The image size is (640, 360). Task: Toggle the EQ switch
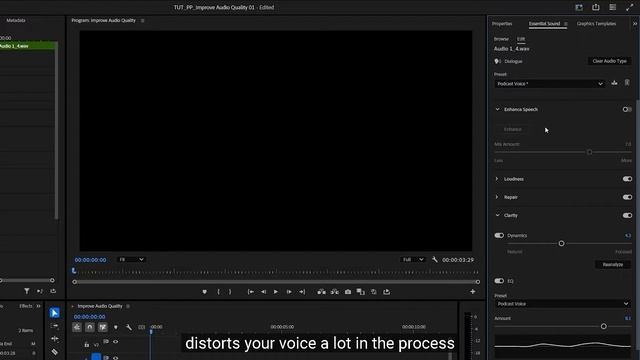pyautogui.click(x=499, y=281)
